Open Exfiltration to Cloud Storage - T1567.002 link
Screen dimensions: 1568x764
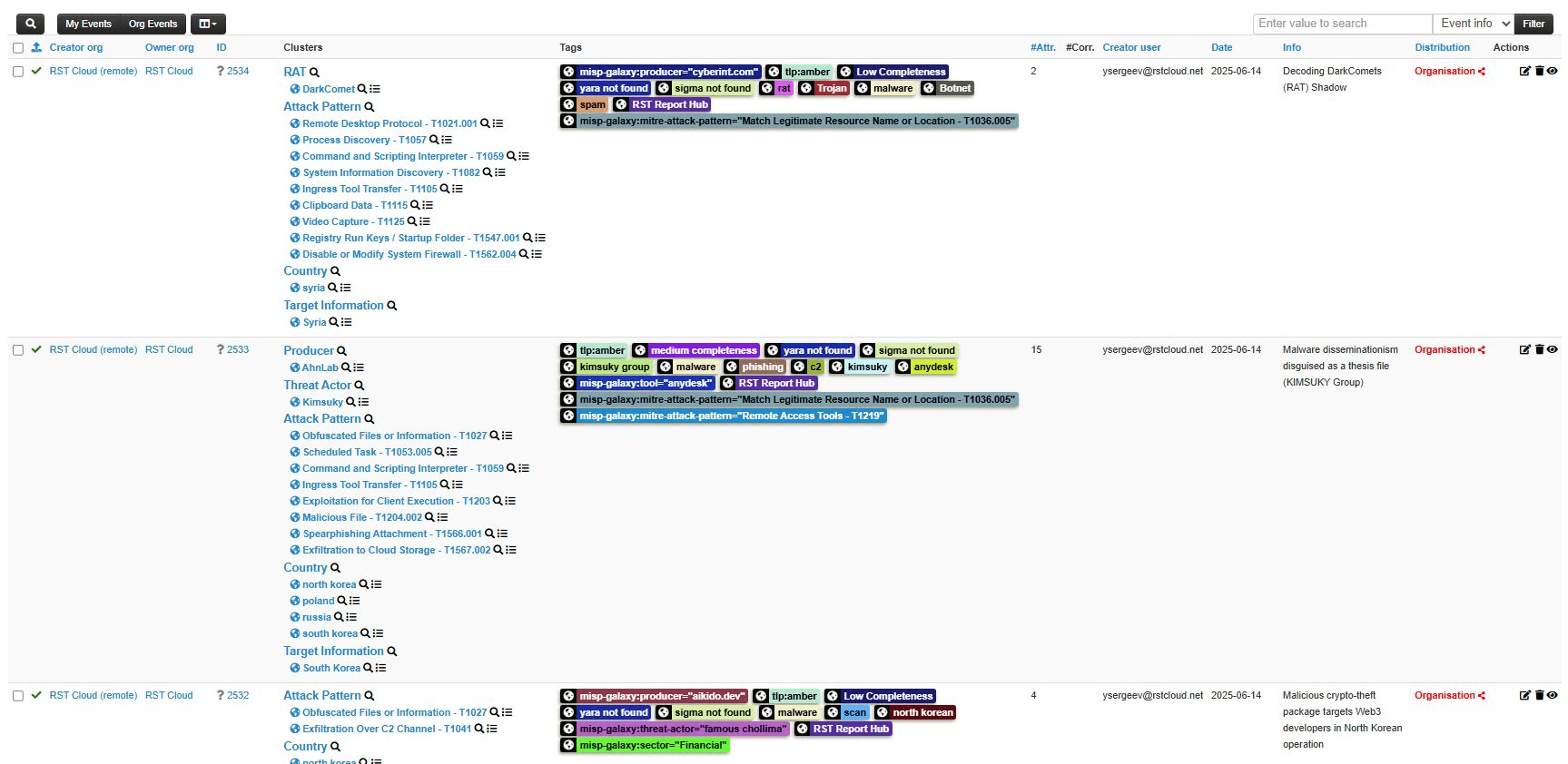[x=396, y=550]
